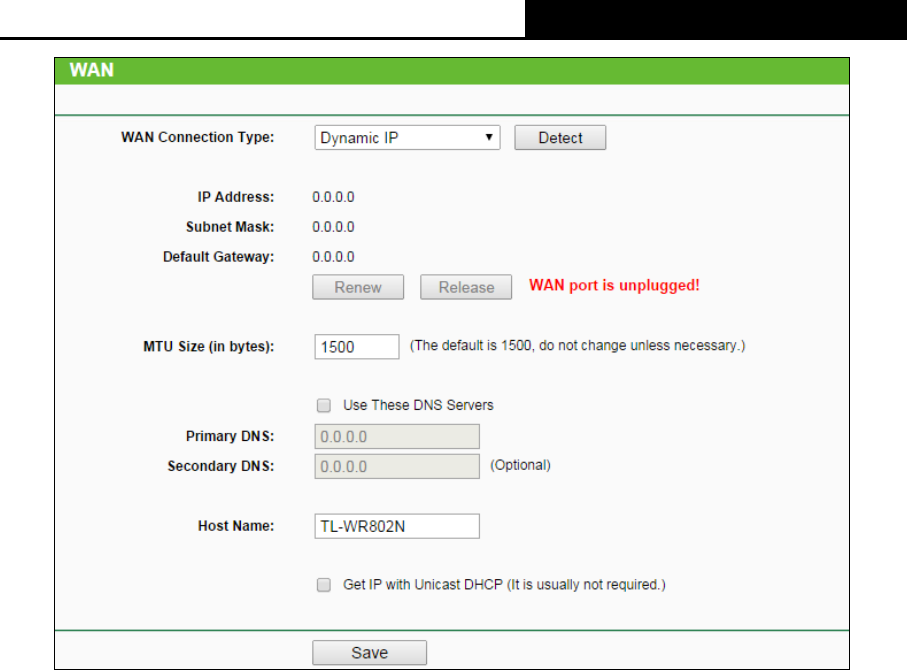Screen dimensions: 907x670
Task: Click the Host Name field TL-WR802N
Action: pos(397,526)
